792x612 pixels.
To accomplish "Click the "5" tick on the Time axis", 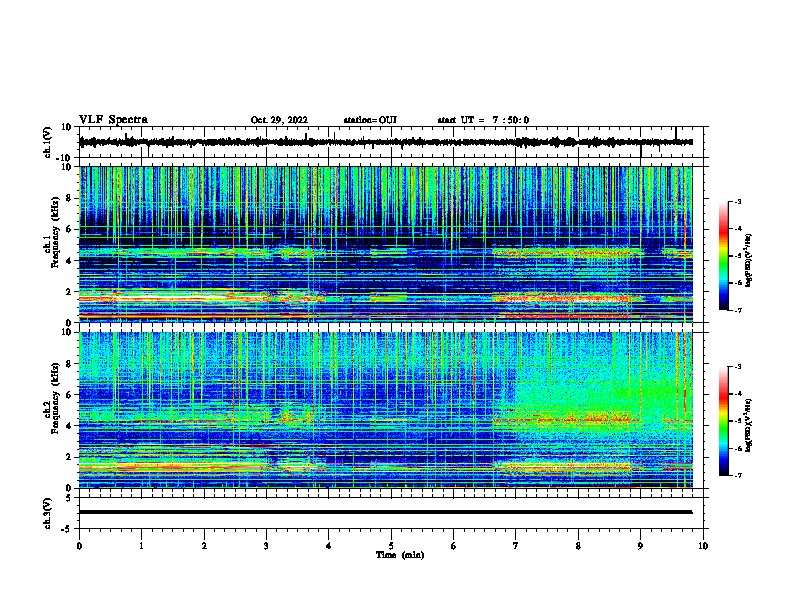I will point(391,546).
